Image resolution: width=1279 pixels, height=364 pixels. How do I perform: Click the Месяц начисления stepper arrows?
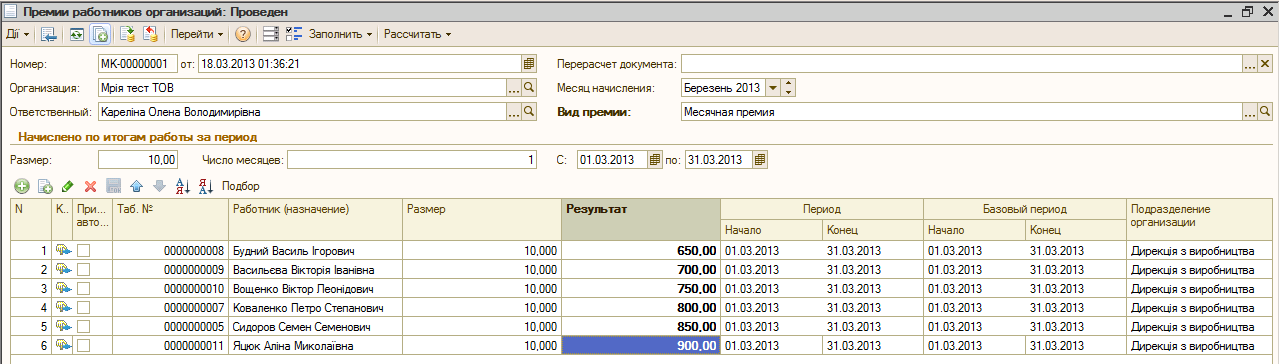788,88
